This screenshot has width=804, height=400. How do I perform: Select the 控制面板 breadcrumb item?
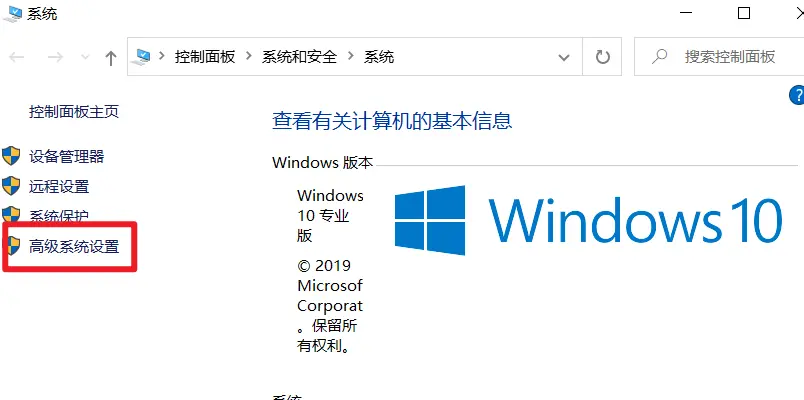(205, 56)
